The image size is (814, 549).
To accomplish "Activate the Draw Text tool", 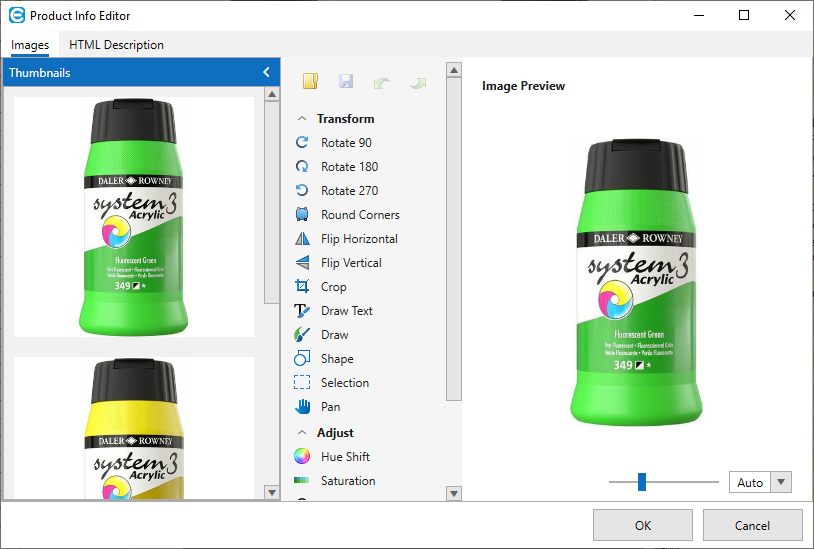I will point(303,311).
